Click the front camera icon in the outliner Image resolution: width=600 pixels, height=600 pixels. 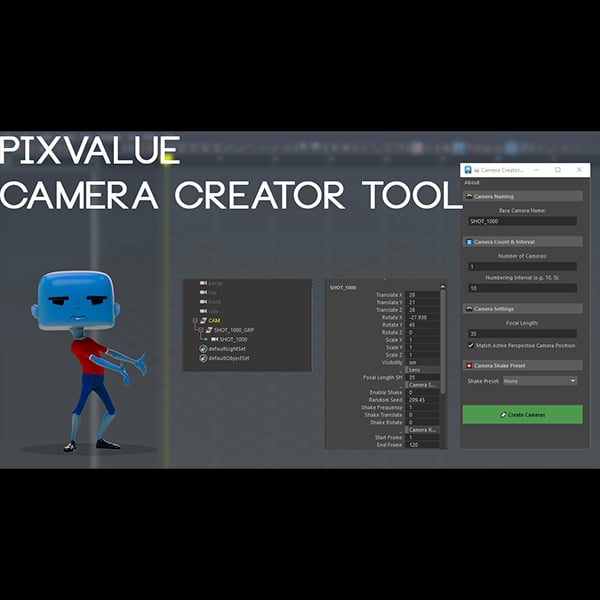[x=203, y=302]
